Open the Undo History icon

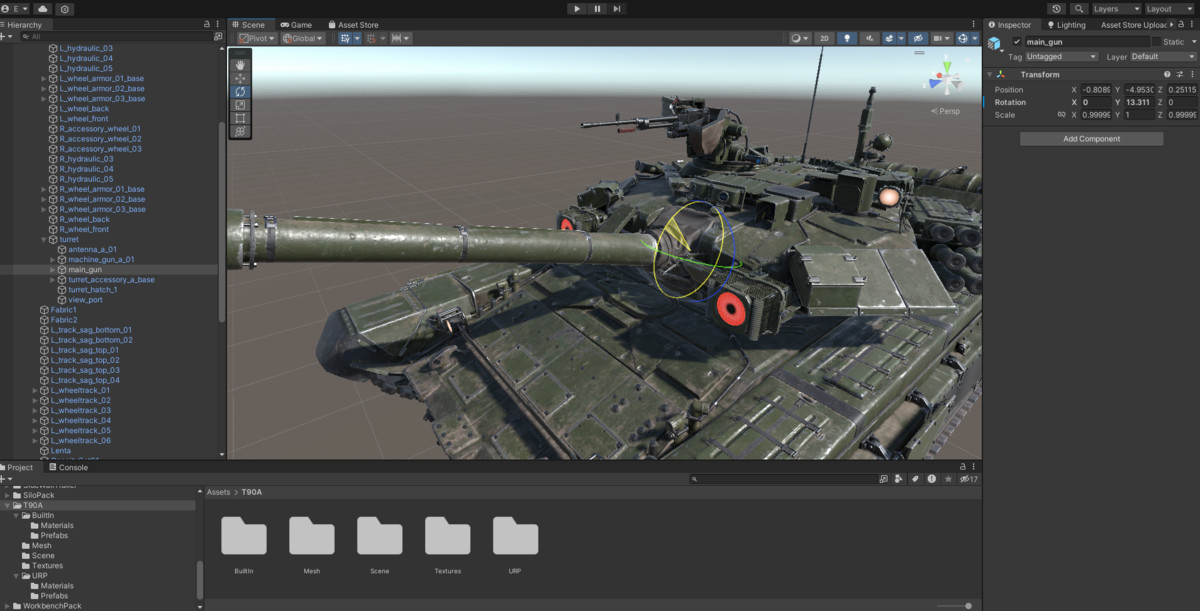(x=1057, y=9)
